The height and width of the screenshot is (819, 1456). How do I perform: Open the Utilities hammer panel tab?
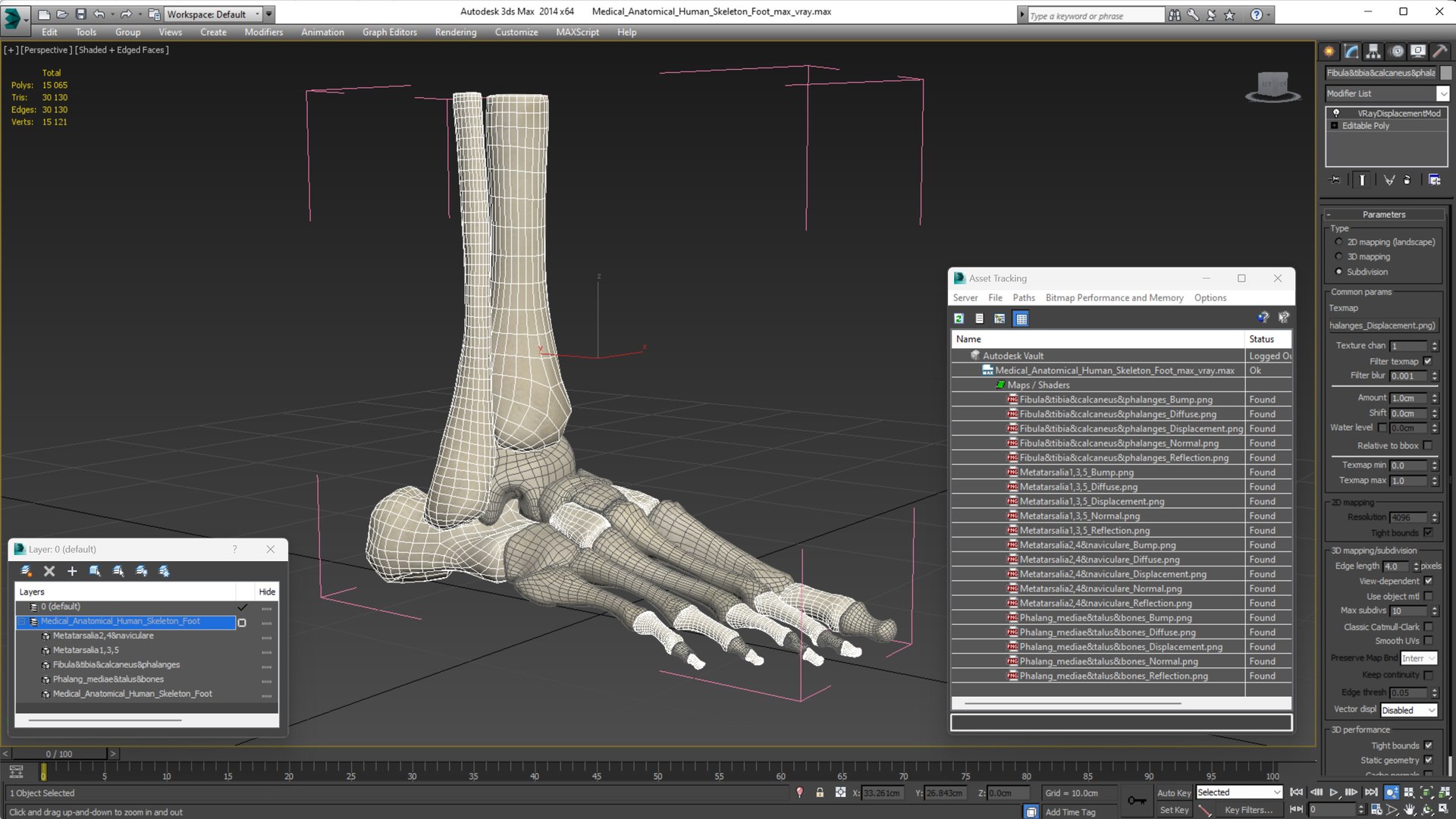tap(1439, 52)
